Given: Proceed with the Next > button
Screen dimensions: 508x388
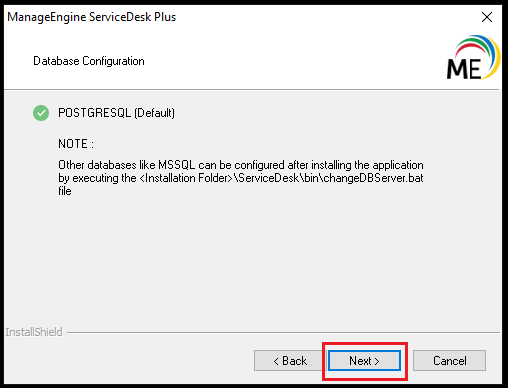Looking at the screenshot, I should [x=364, y=360].
